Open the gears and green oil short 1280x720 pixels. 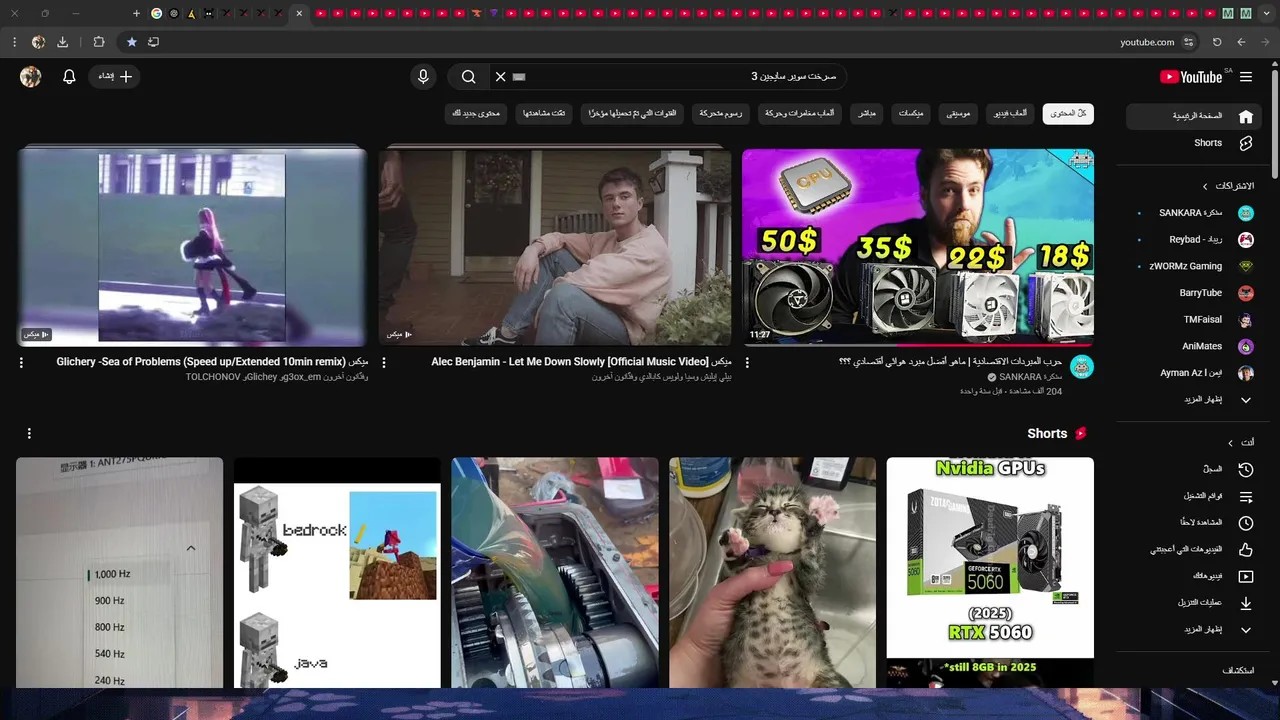tap(555, 573)
